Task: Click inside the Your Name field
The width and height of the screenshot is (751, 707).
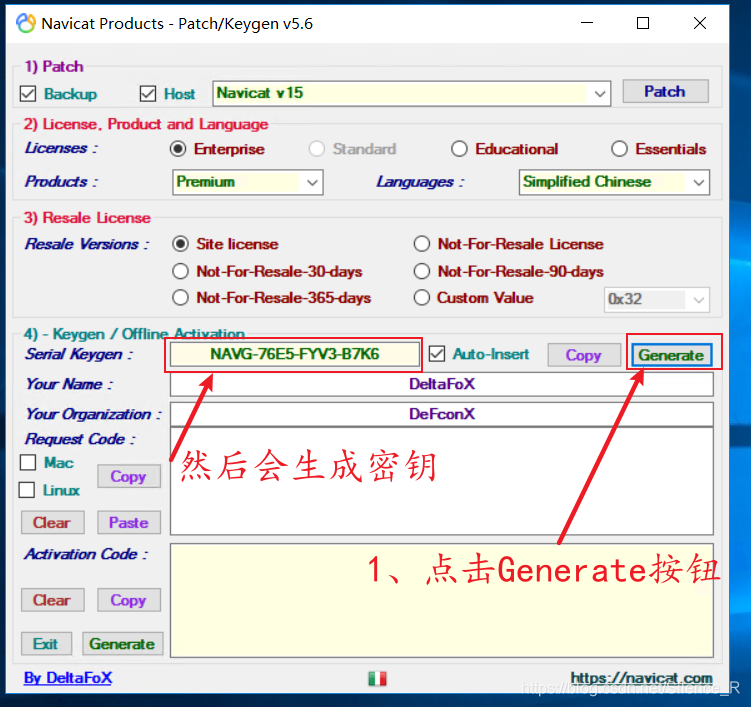Action: point(441,384)
